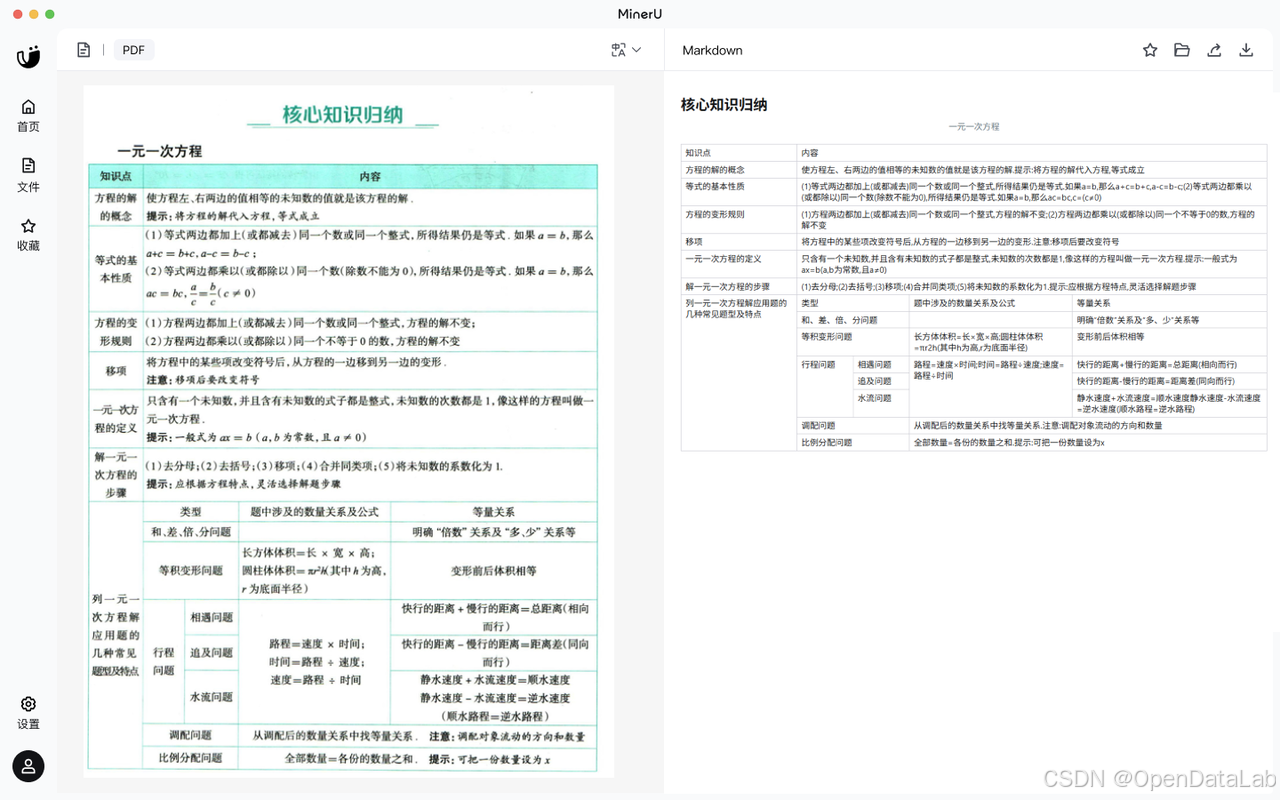
Task: Open the user account avatar
Action: (28, 766)
